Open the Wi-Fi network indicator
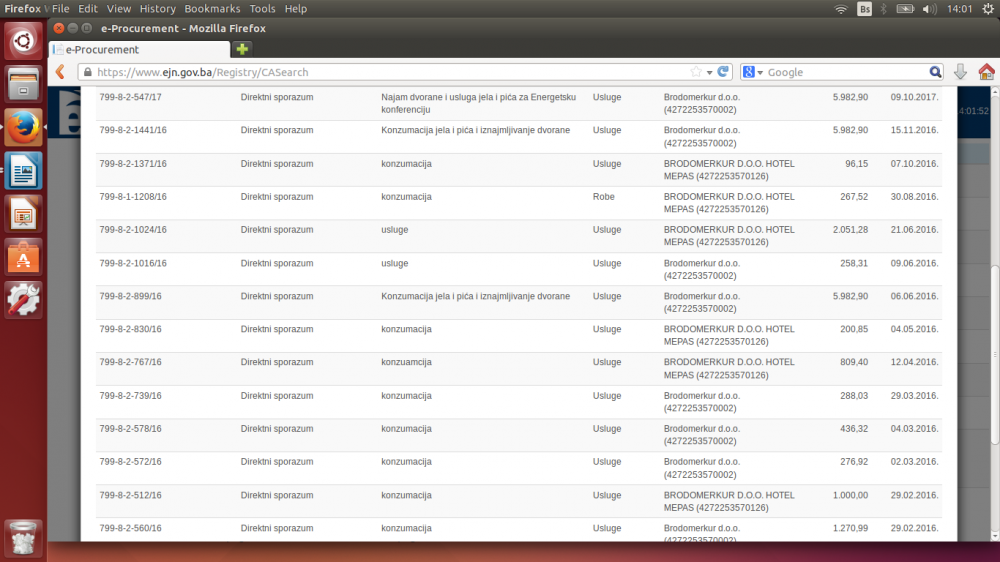The width and height of the screenshot is (1000, 562). coord(841,9)
